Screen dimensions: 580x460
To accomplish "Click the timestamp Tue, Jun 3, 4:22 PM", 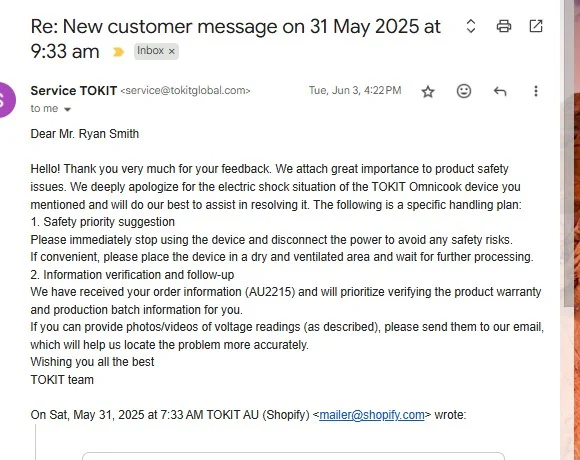I will (355, 91).
